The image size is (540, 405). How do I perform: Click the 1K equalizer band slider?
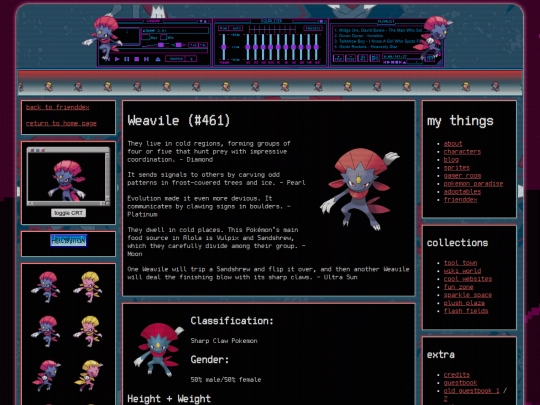coord(278,47)
